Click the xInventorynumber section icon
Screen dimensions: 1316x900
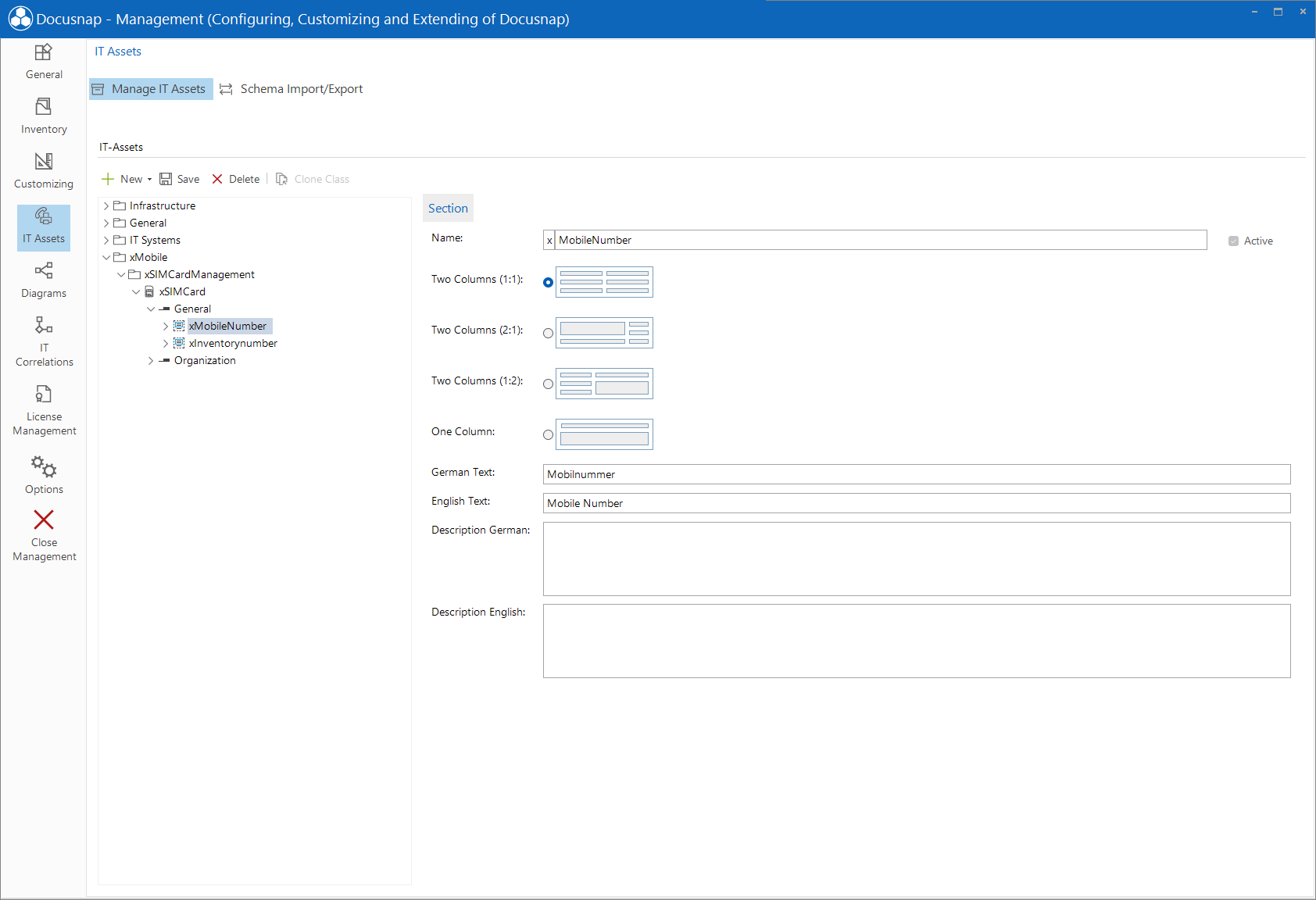point(179,343)
